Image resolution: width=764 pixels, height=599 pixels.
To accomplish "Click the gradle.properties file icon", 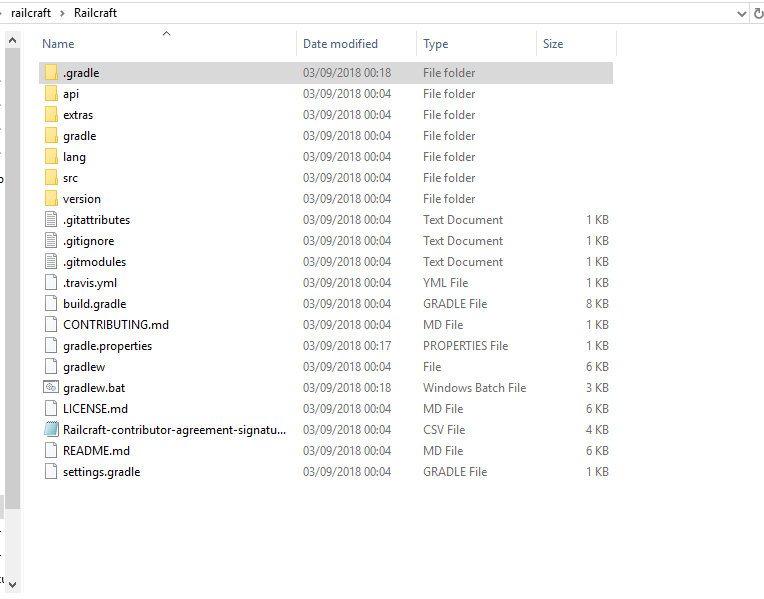I will pos(51,345).
